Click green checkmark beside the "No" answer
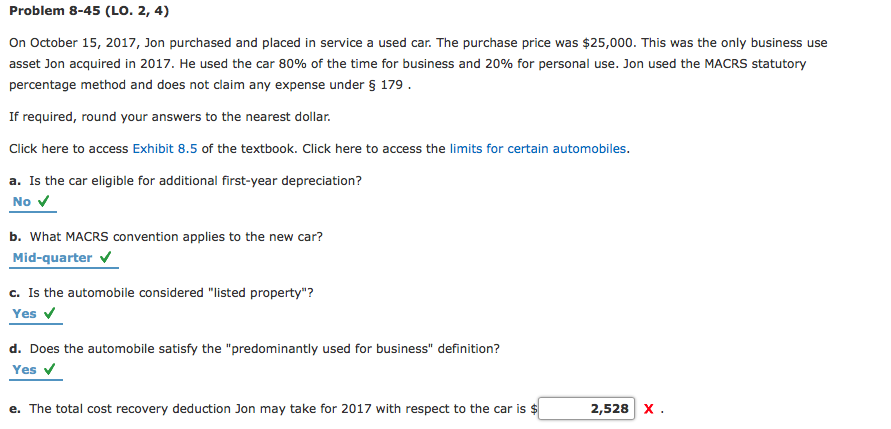Image resolution: width=891 pixels, height=429 pixels. coord(44,202)
